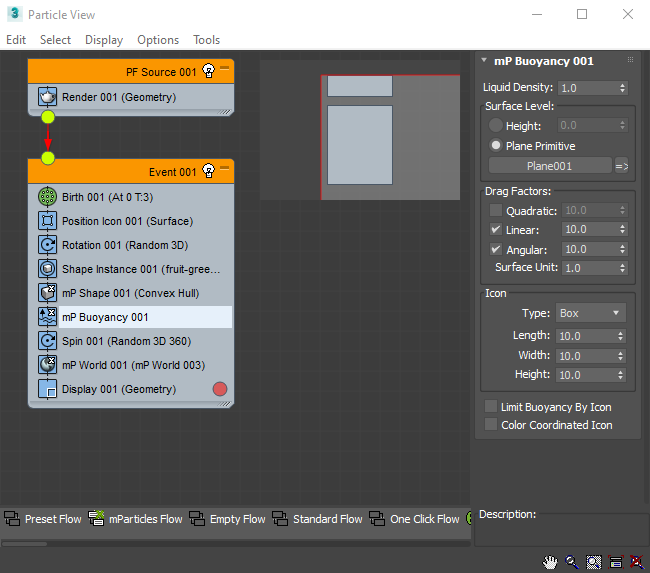Click the Shape Instance 001 operator icon
Viewport: 650px width, 573px height.
click(48, 269)
